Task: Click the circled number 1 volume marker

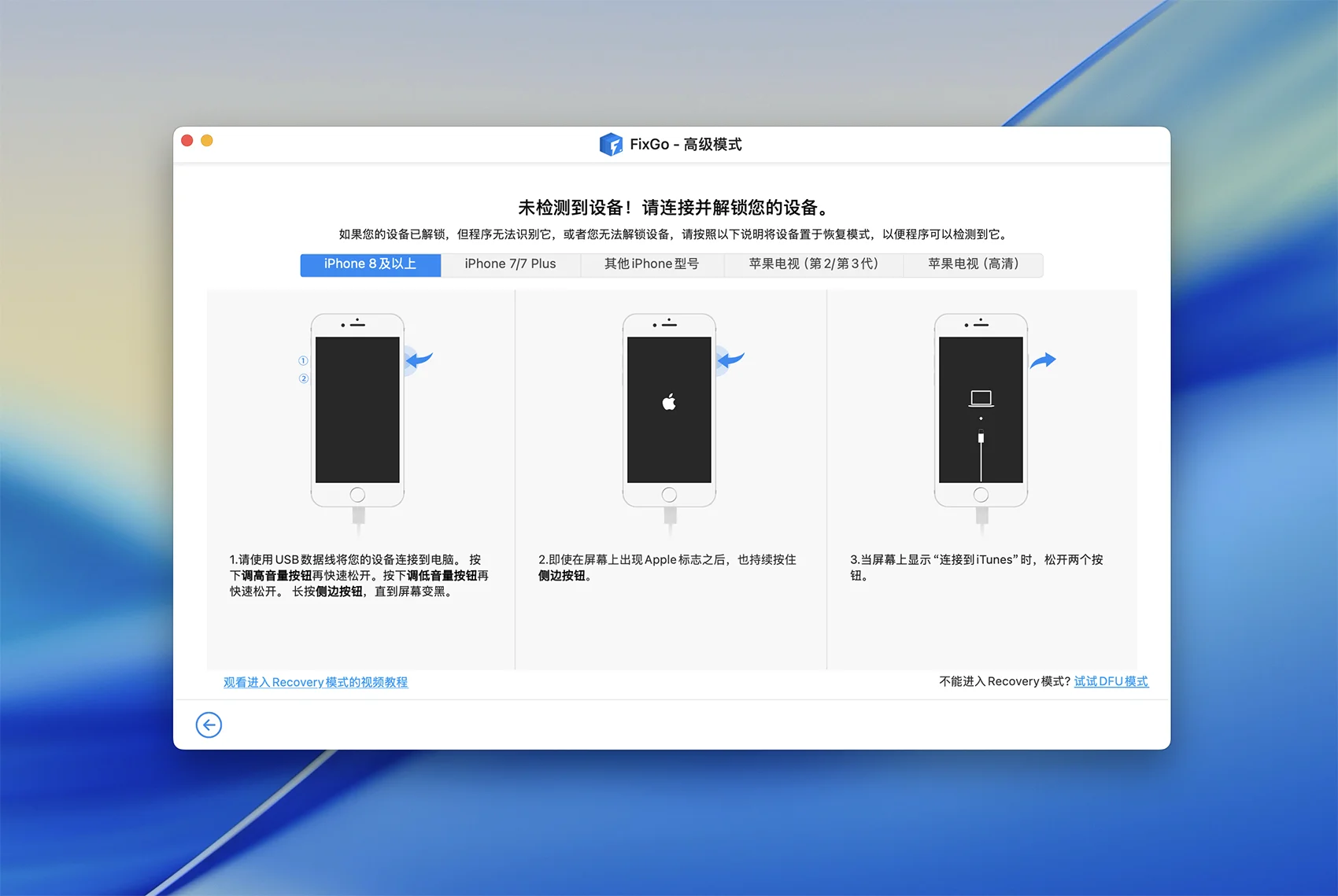Action: coord(303,360)
